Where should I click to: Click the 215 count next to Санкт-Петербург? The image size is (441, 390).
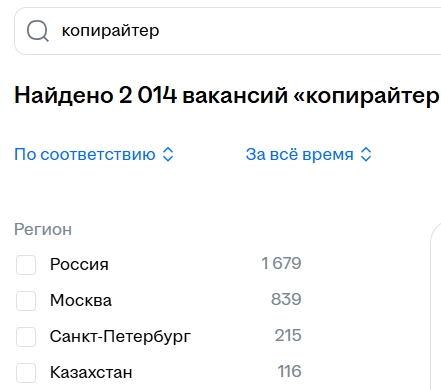(288, 335)
